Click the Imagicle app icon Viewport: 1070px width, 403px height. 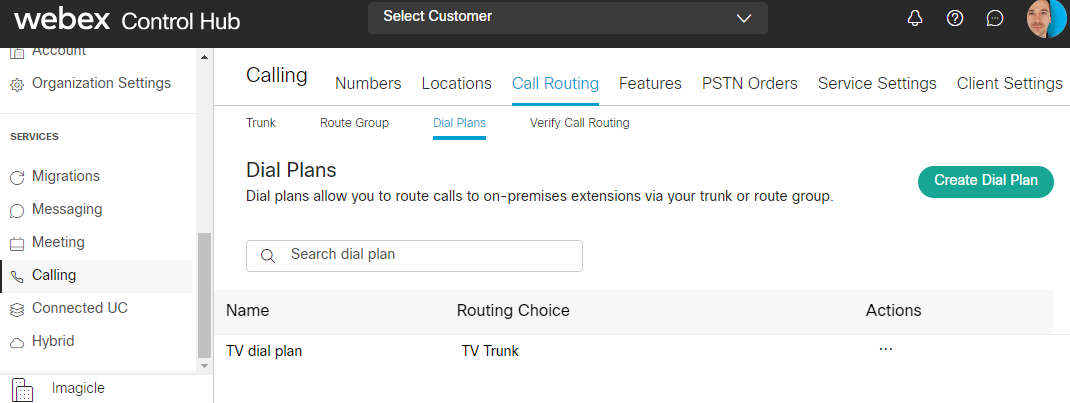pos(23,389)
